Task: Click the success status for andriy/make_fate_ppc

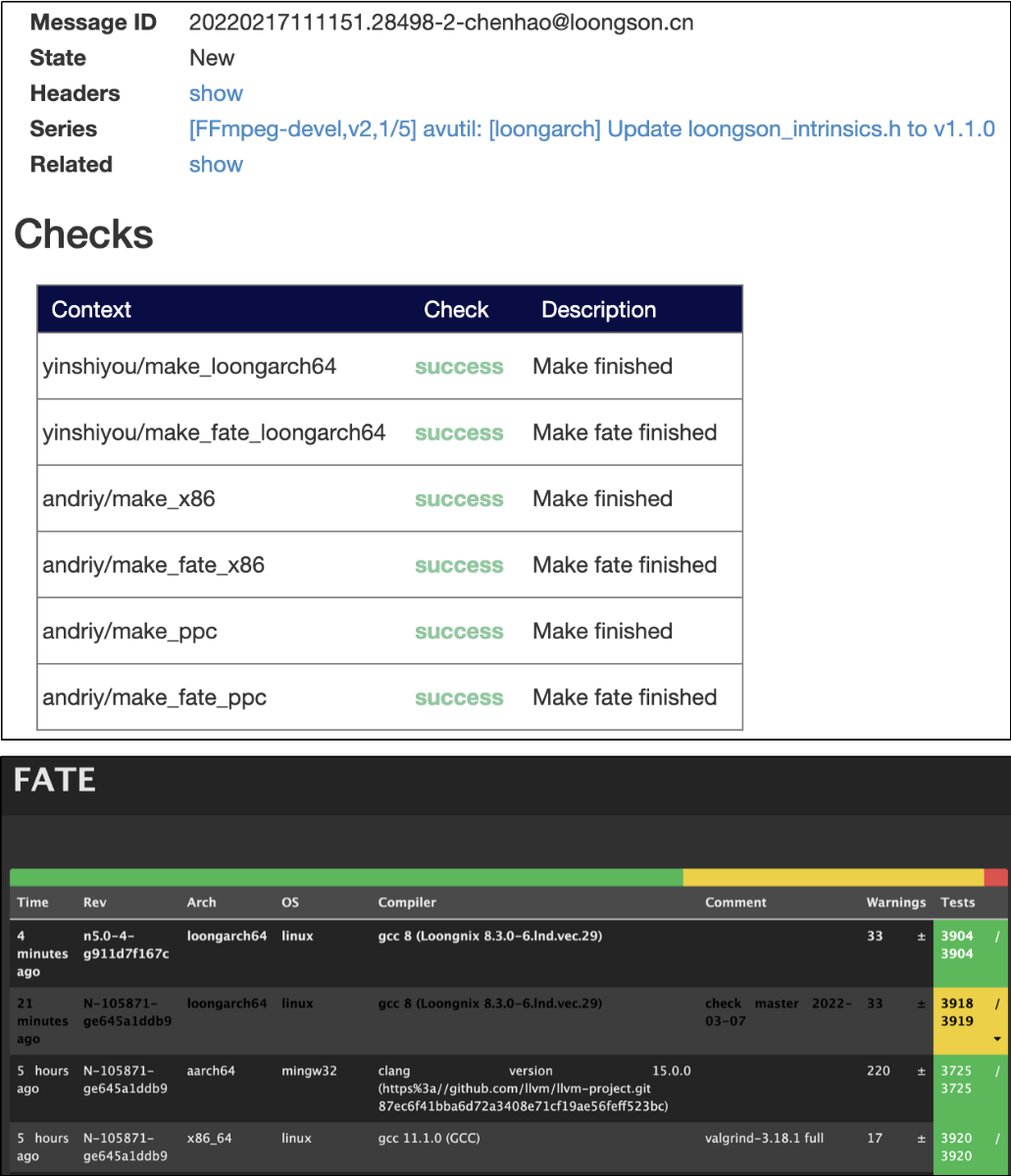Action: point(458,697)
